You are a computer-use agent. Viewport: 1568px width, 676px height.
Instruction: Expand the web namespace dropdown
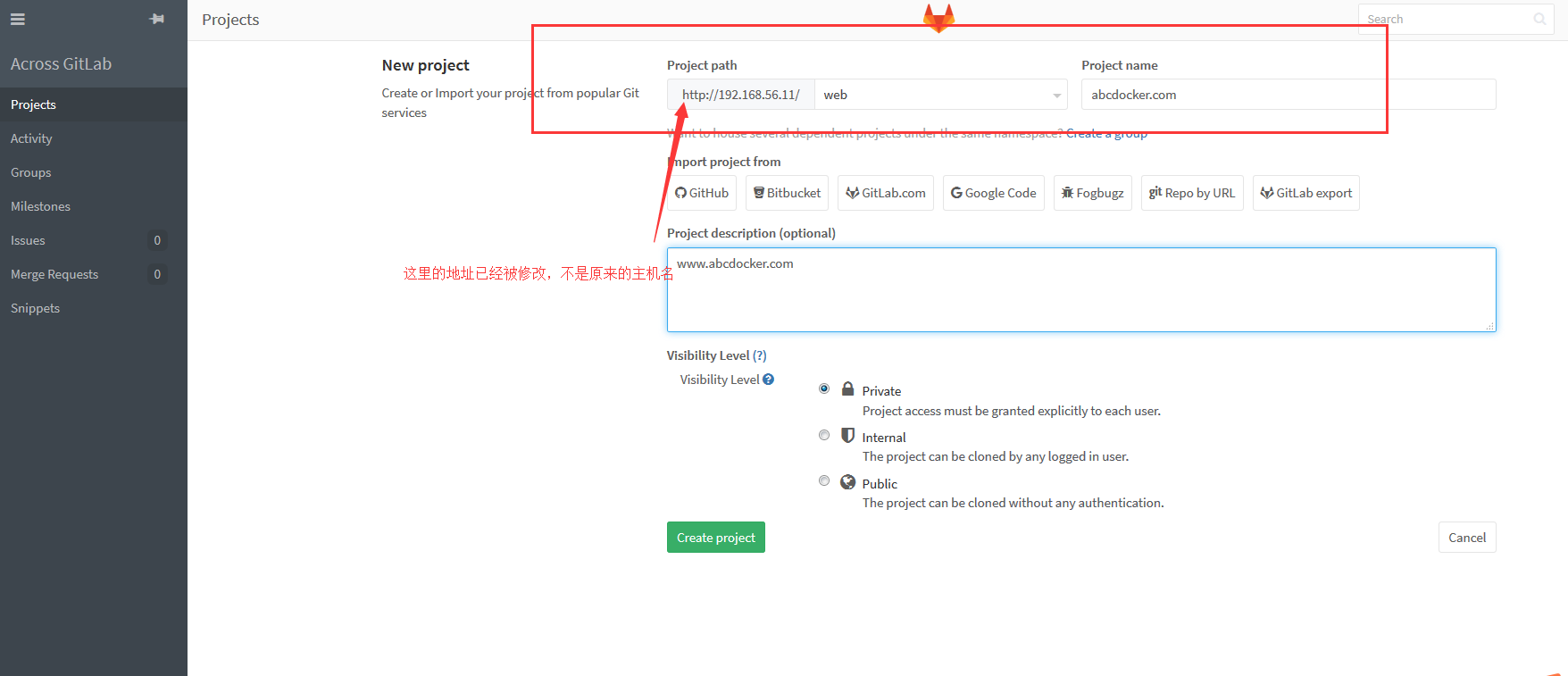tap(941, 95)
